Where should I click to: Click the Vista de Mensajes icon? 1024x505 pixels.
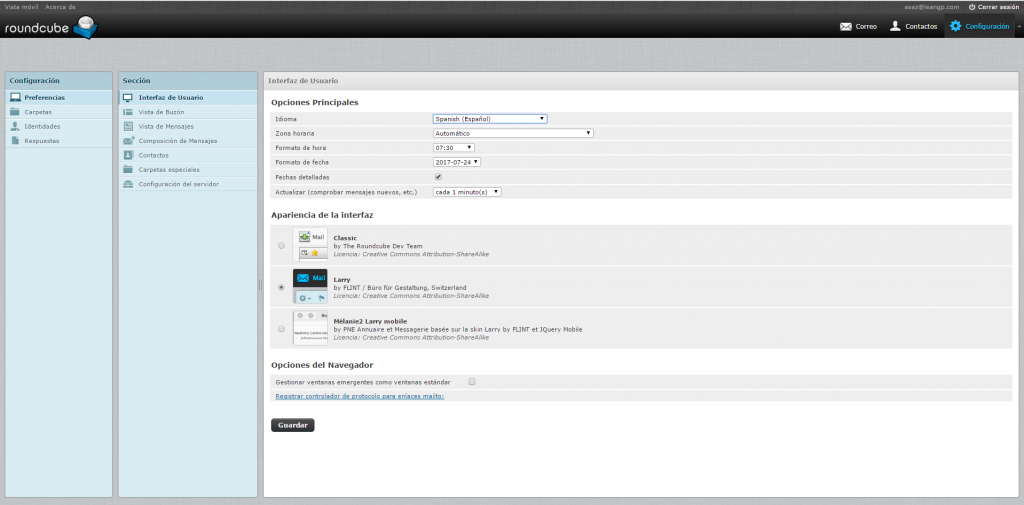tap(128, 126)
